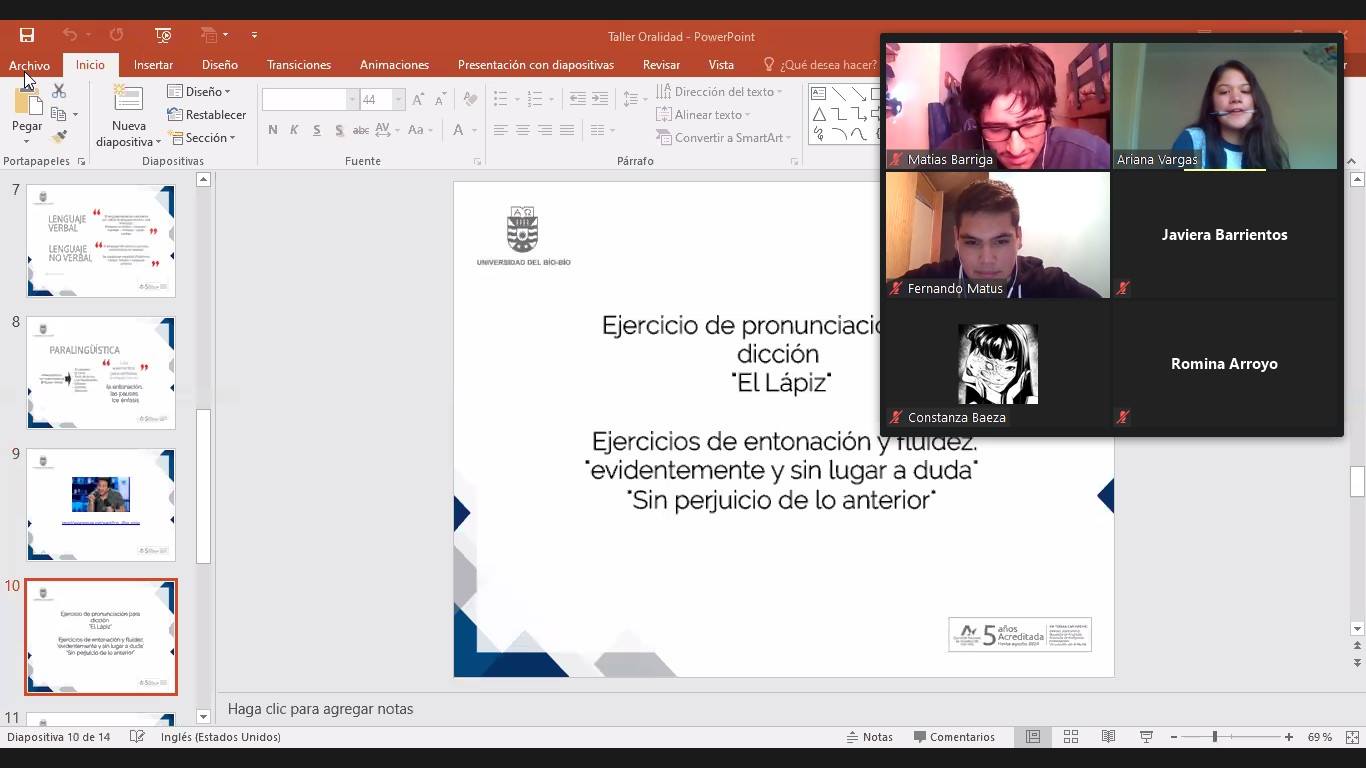The image size is (1366, 768).
Task: Fit slide to current window icon
Action: (x=1349, y=737)
